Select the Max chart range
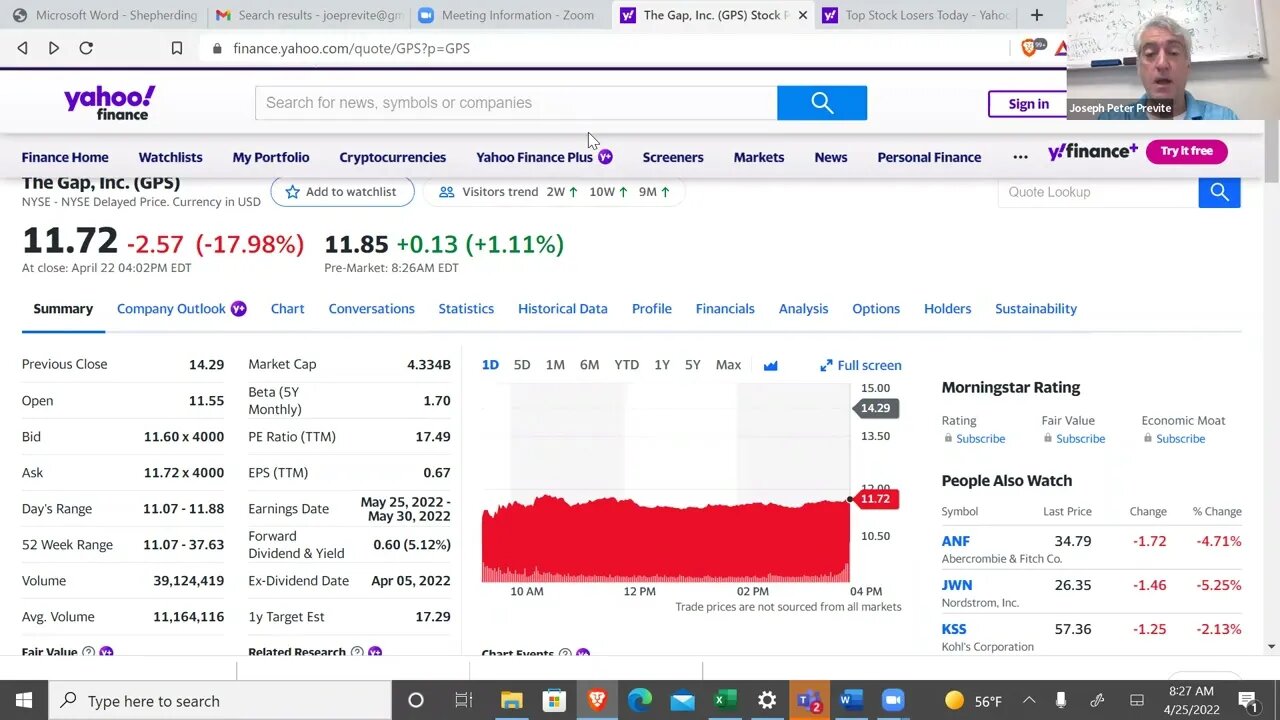Screen dimensions: 1280x720 728,365
